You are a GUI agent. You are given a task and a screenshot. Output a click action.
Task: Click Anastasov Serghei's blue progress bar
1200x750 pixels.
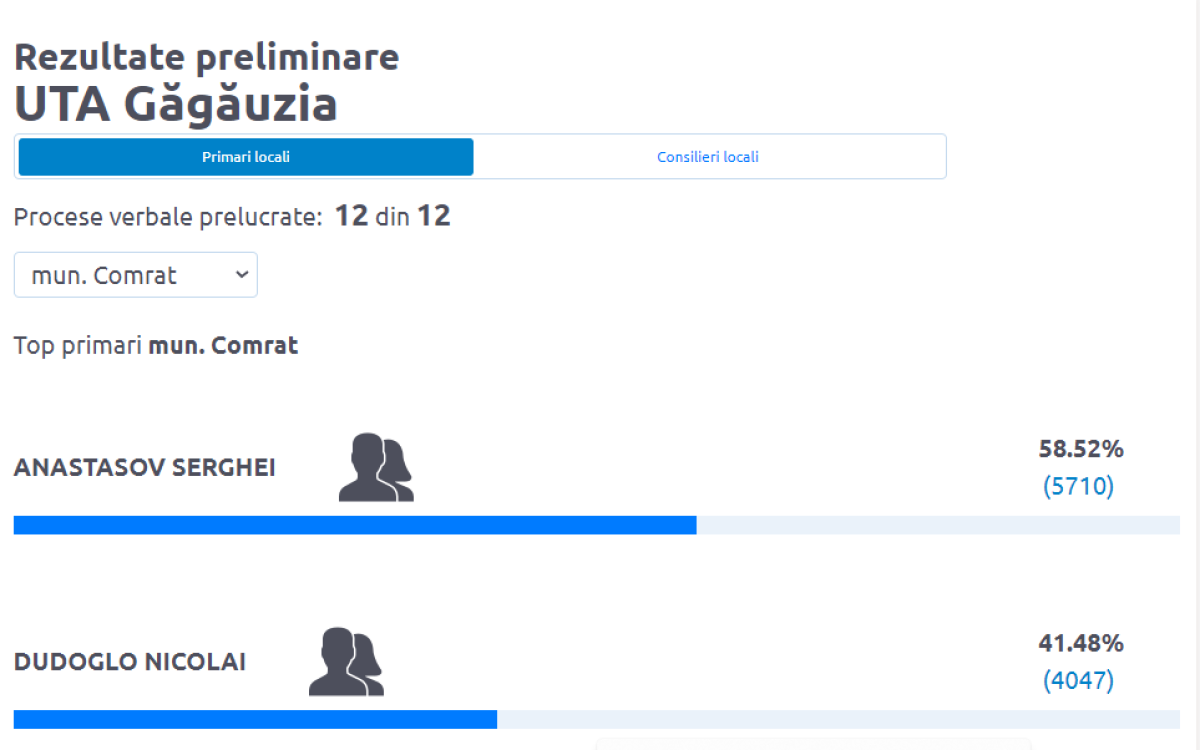tap(355, 525)
